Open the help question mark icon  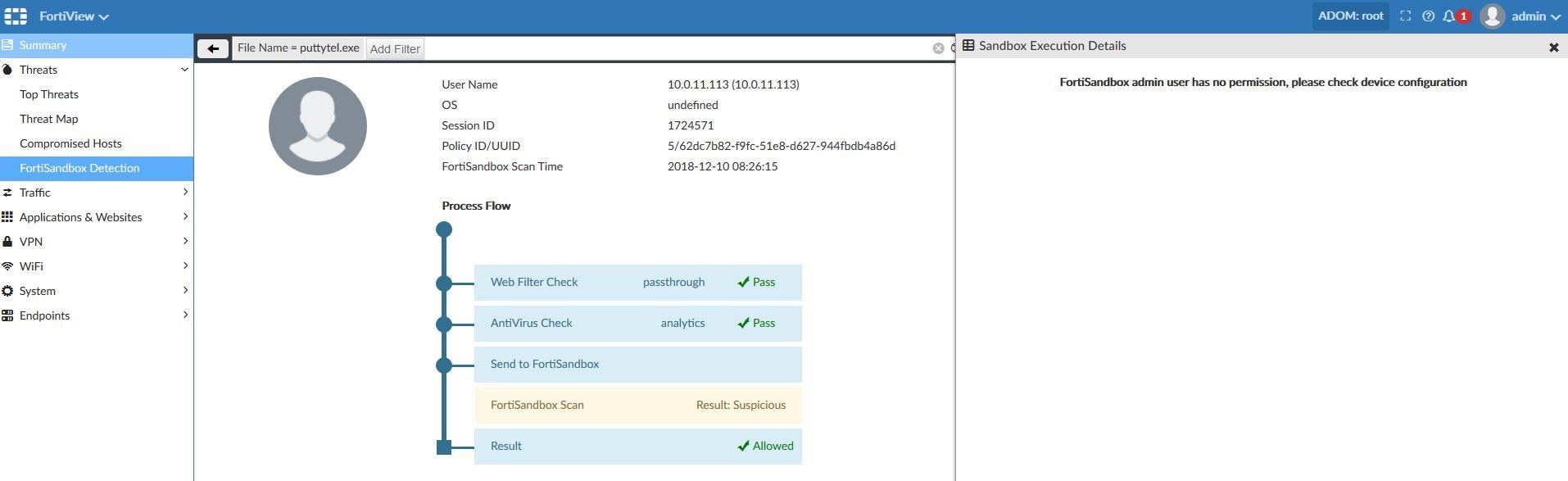click(1428, 16)
